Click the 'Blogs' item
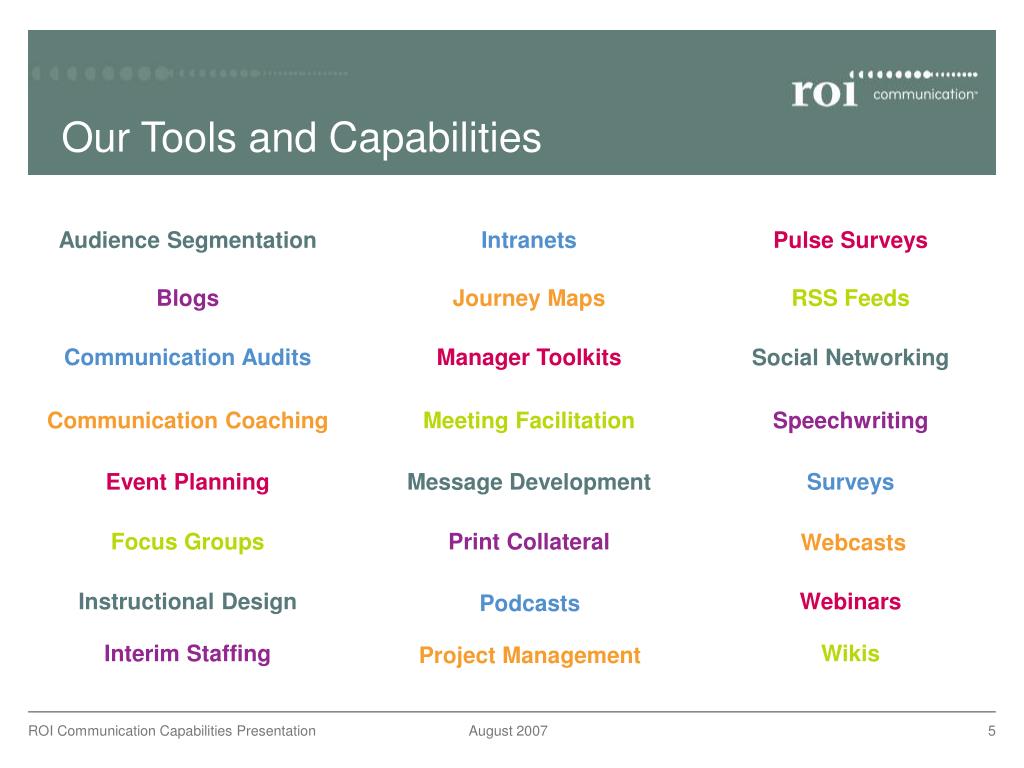 187,298
